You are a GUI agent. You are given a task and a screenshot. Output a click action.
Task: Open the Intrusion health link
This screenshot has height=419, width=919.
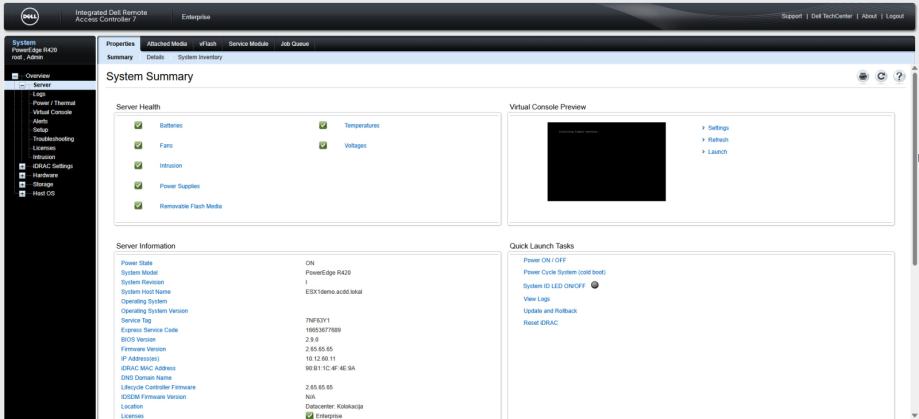coord(171,166)
